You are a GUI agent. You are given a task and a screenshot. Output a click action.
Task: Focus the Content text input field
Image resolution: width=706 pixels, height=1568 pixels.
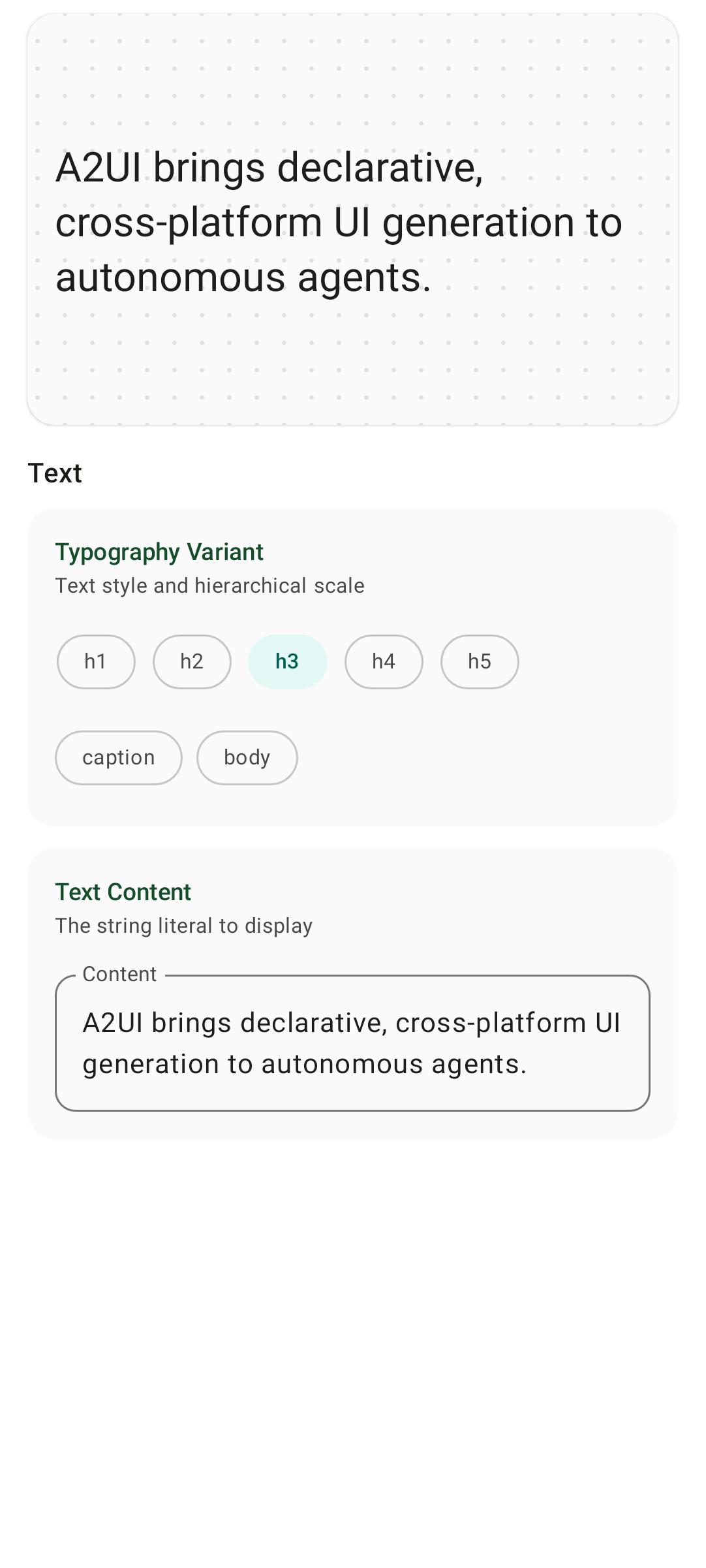(x=352, y=1043)
